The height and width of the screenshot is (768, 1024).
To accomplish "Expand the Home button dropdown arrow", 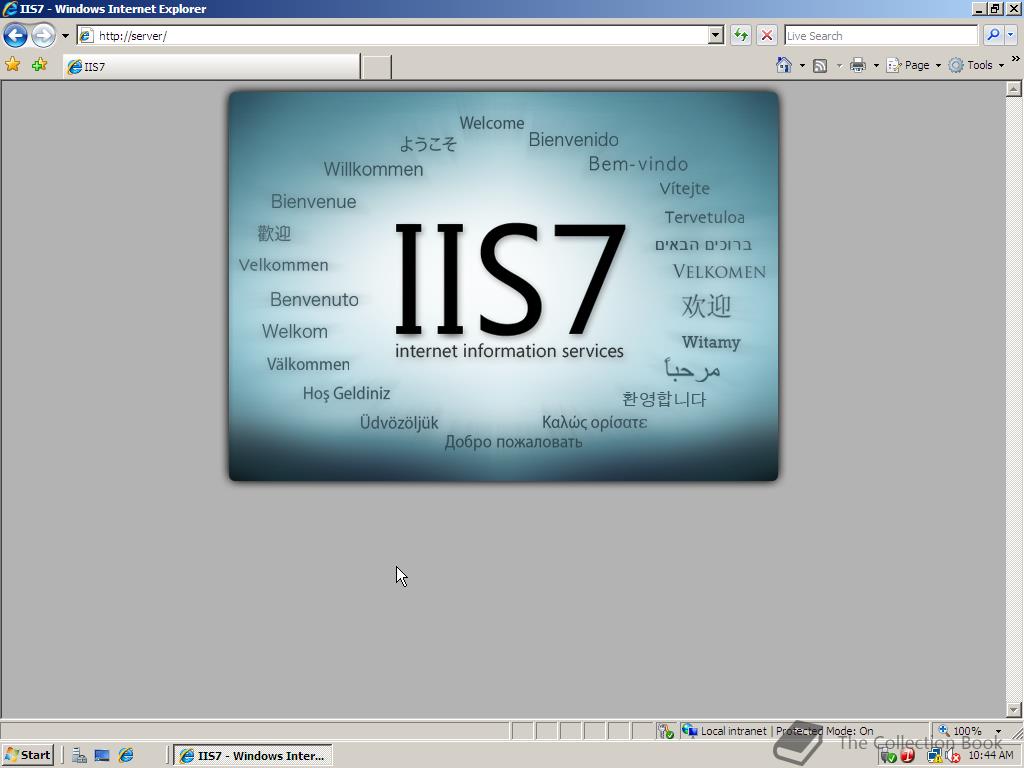I will click(x=802, y=65).
